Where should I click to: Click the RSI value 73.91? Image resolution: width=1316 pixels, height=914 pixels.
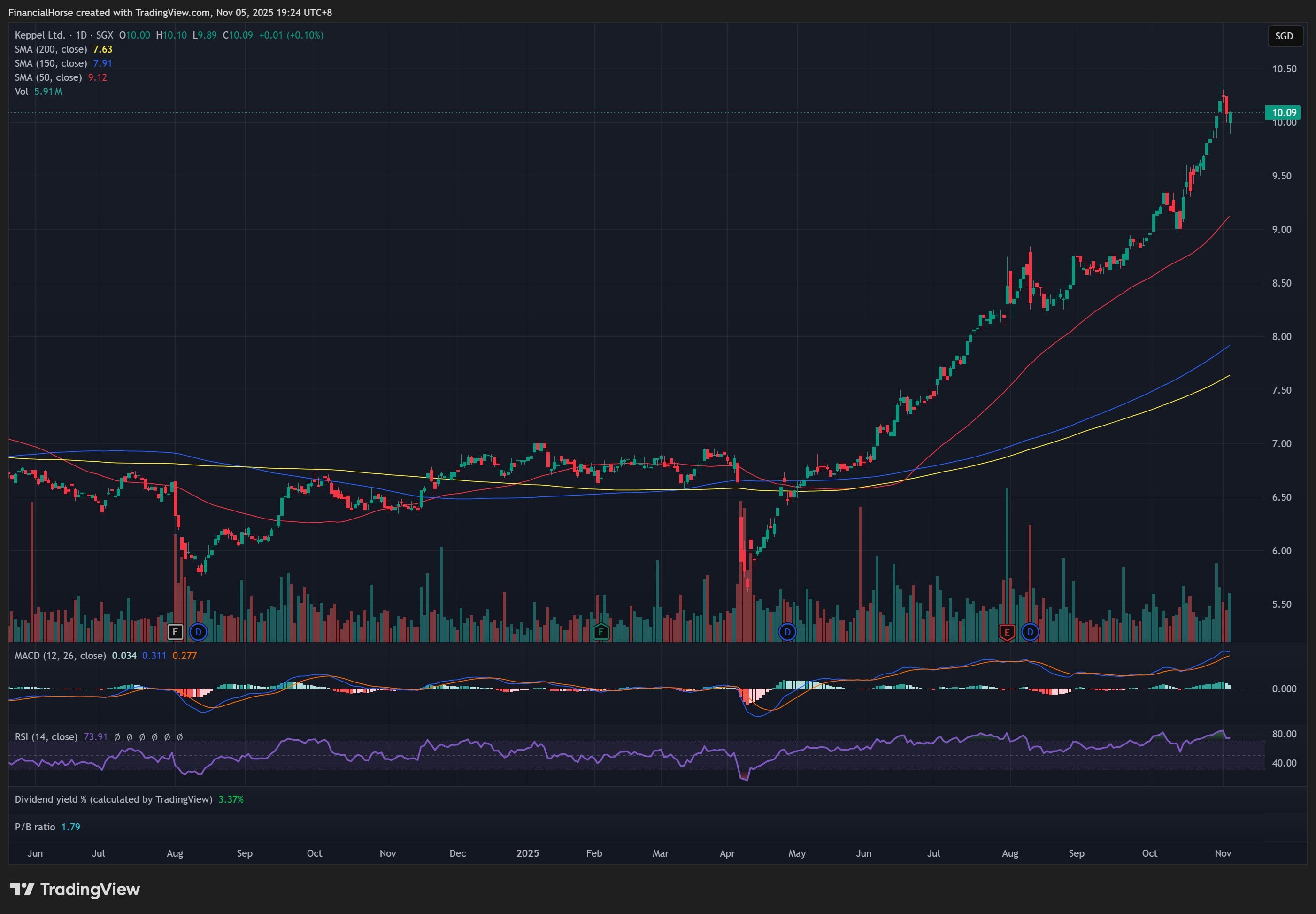coord(96,736)
